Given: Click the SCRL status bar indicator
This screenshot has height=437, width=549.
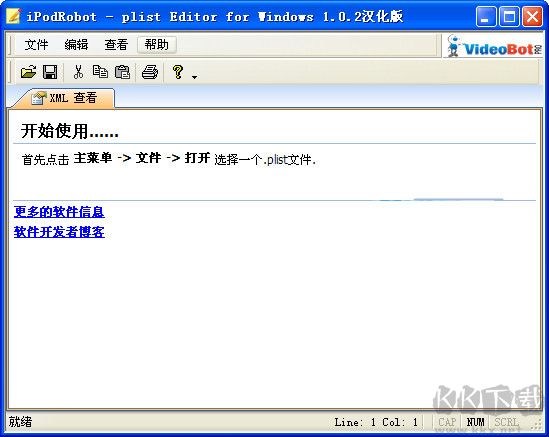Looking at the screenshot, I should click(x=506, y=422).
